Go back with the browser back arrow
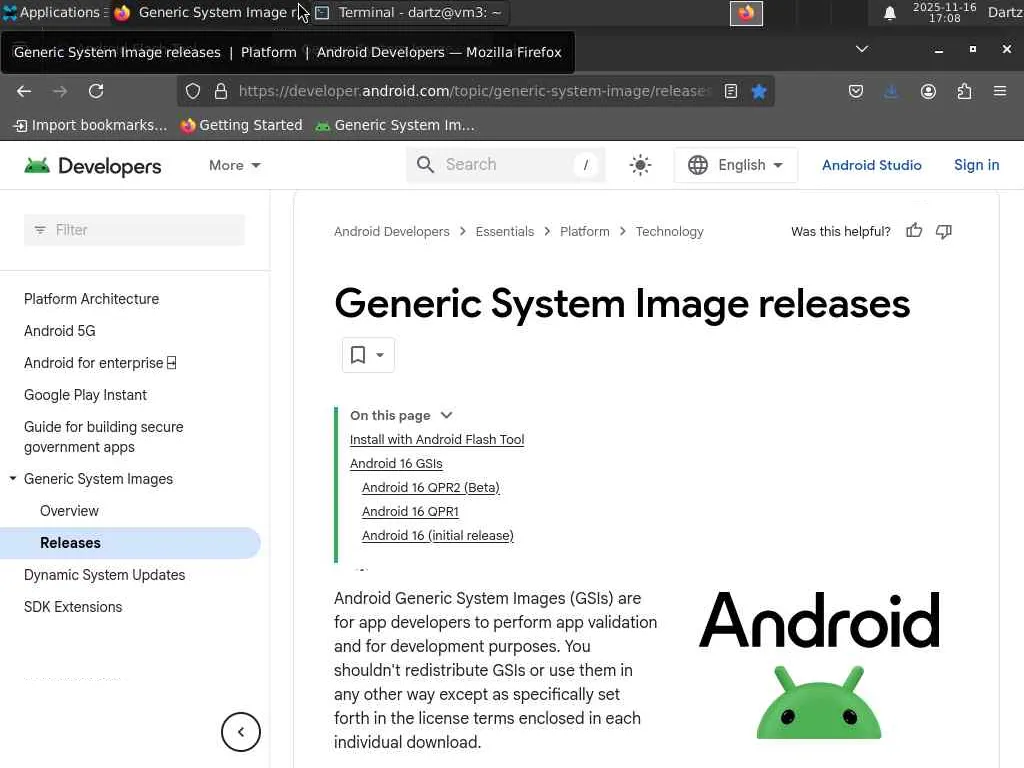This screenshot has height=768, width=1024. [x=24, y=91]
